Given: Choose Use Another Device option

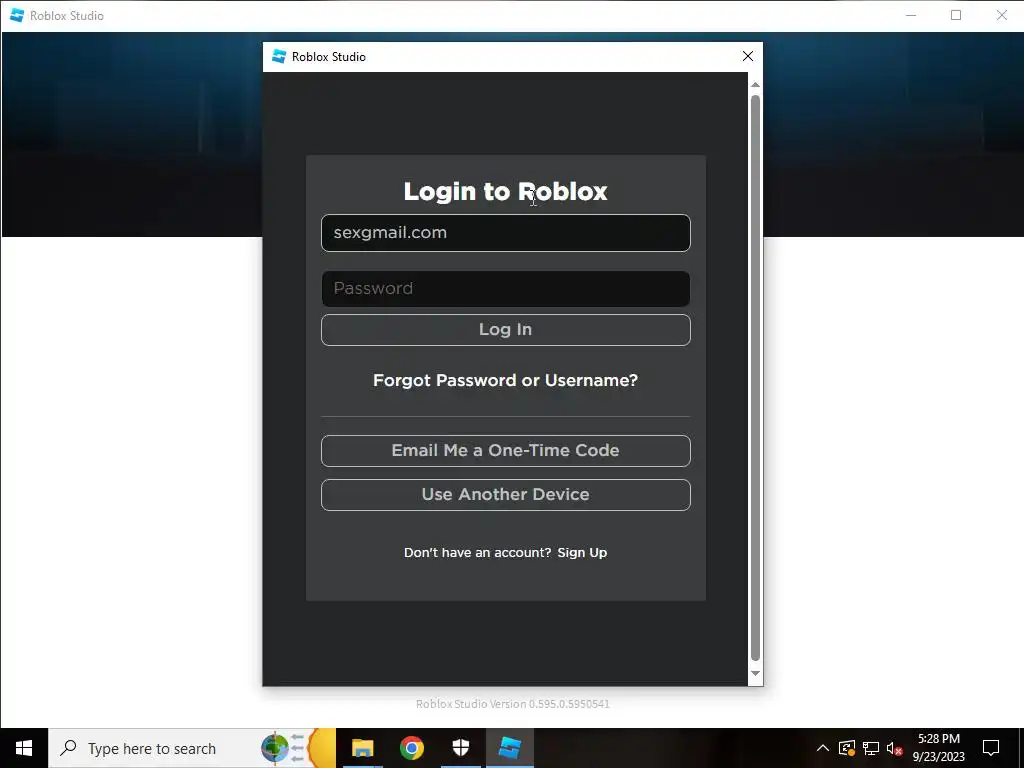Looking at the screenshot, I should (505, 494).
